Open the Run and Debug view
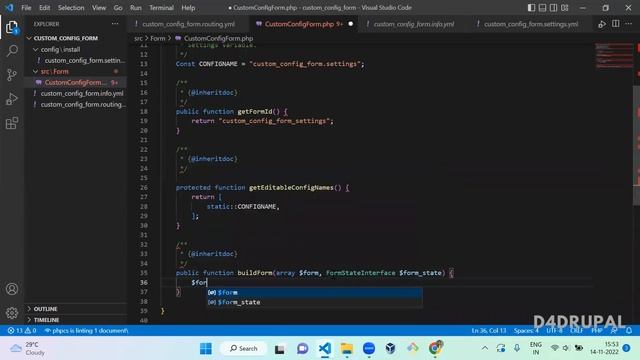This screenshot has width=640, height=360. pos(12,99)
